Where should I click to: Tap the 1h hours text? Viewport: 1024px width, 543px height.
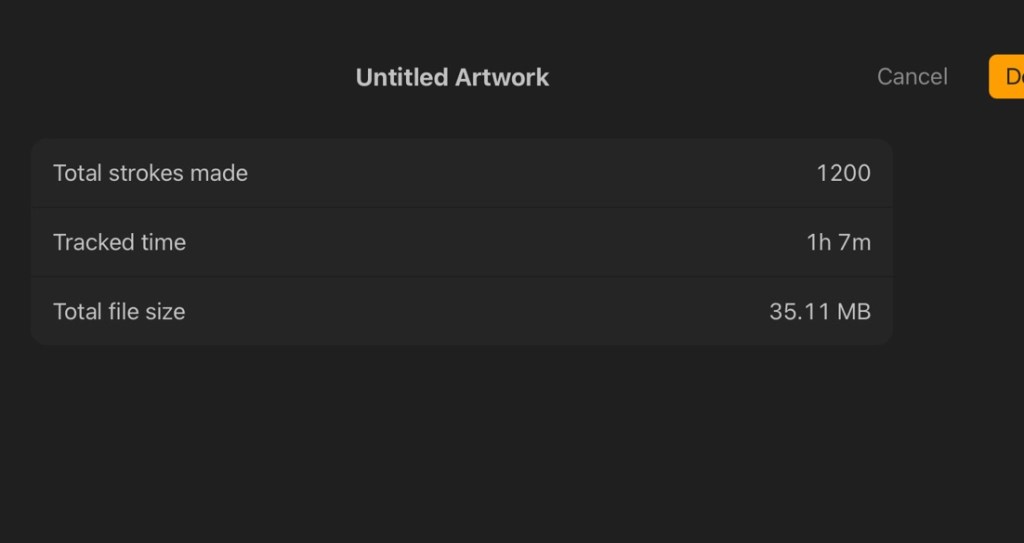(819, 242)
